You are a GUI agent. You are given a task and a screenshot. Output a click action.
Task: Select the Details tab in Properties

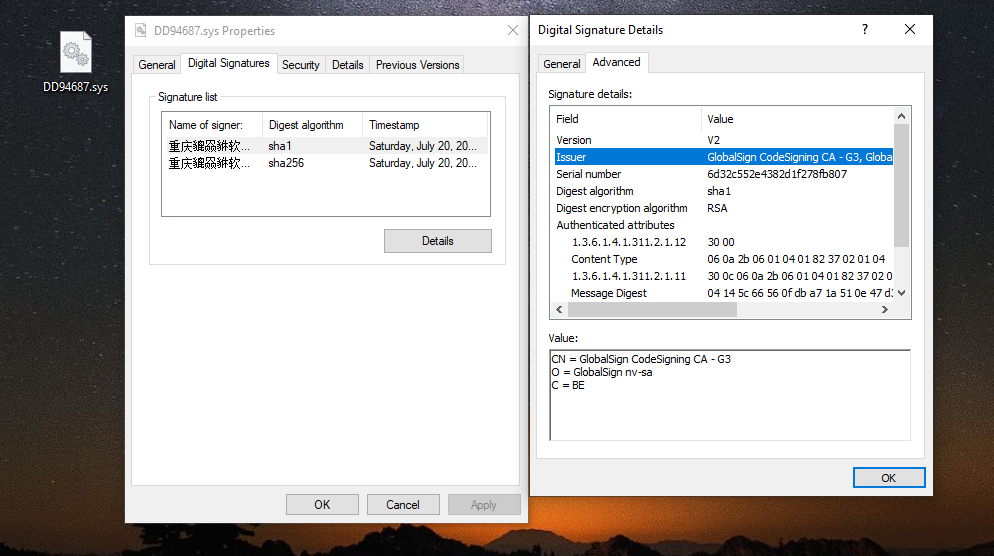(347, 65)
